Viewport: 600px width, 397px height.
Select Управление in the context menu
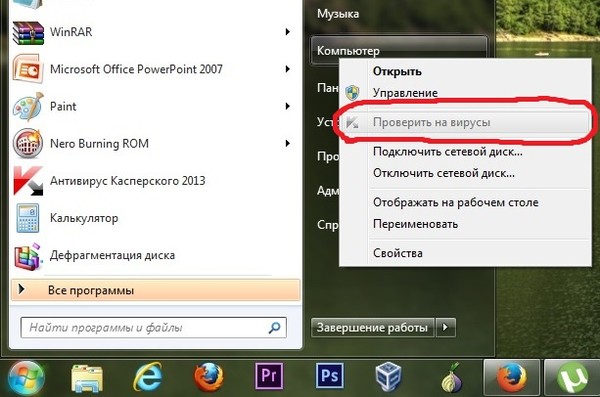pos(465,93)
